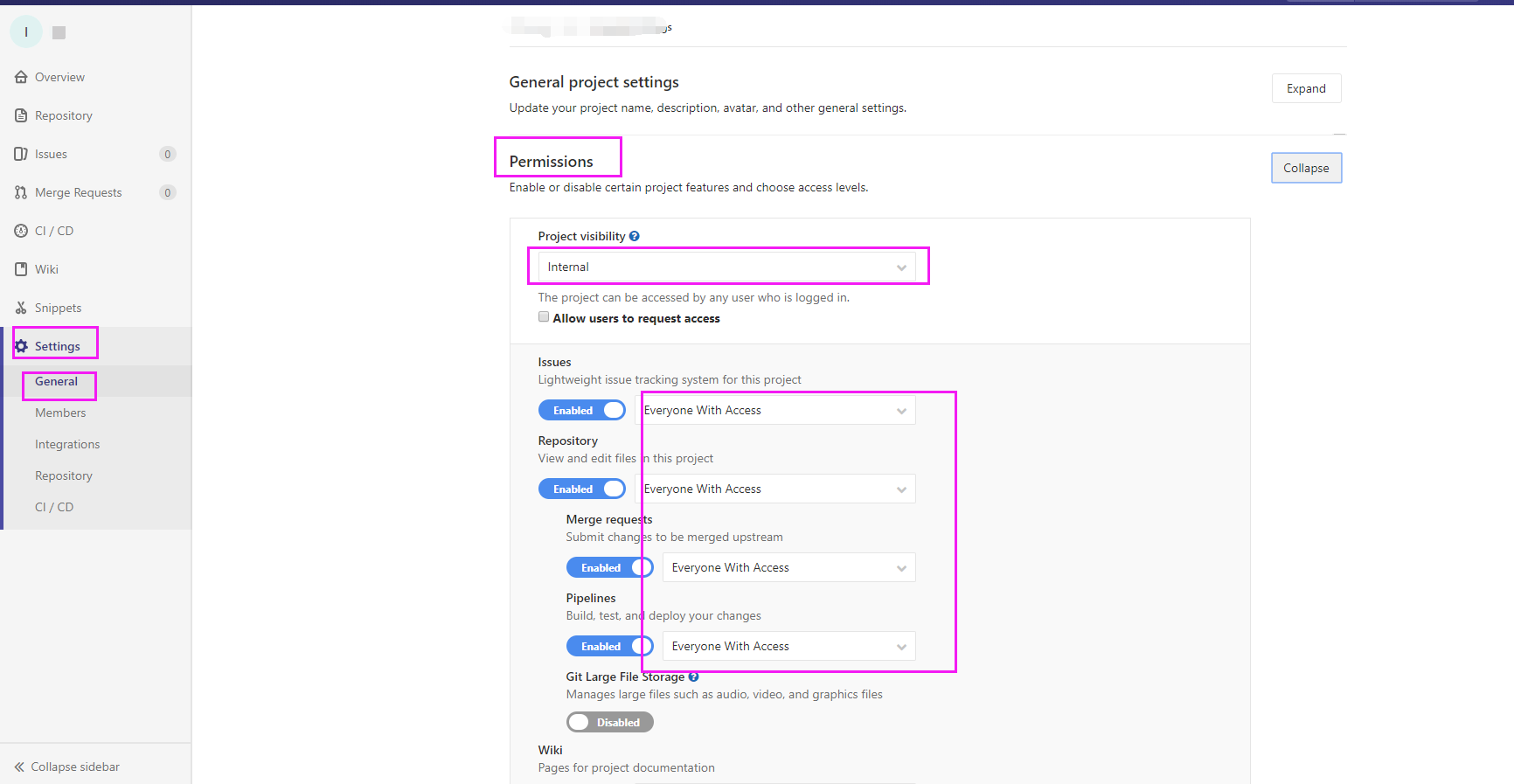Select the Repository icon in sidebar
This screenshot has height=784, width=1514.
click(20, 115)
